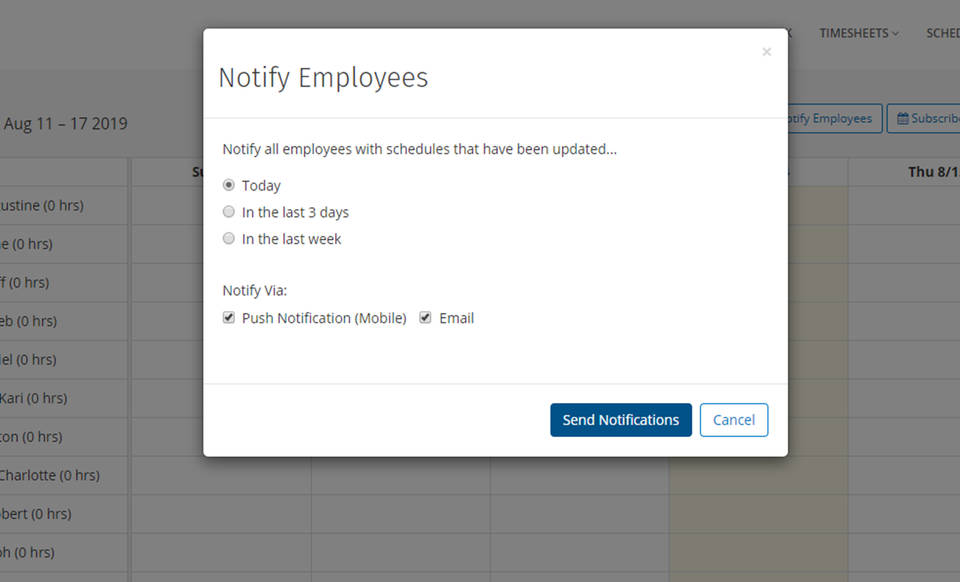
Task: Click the ton (0 hrs) employee row
Action: pyautogui.click(x=31, y=436)
